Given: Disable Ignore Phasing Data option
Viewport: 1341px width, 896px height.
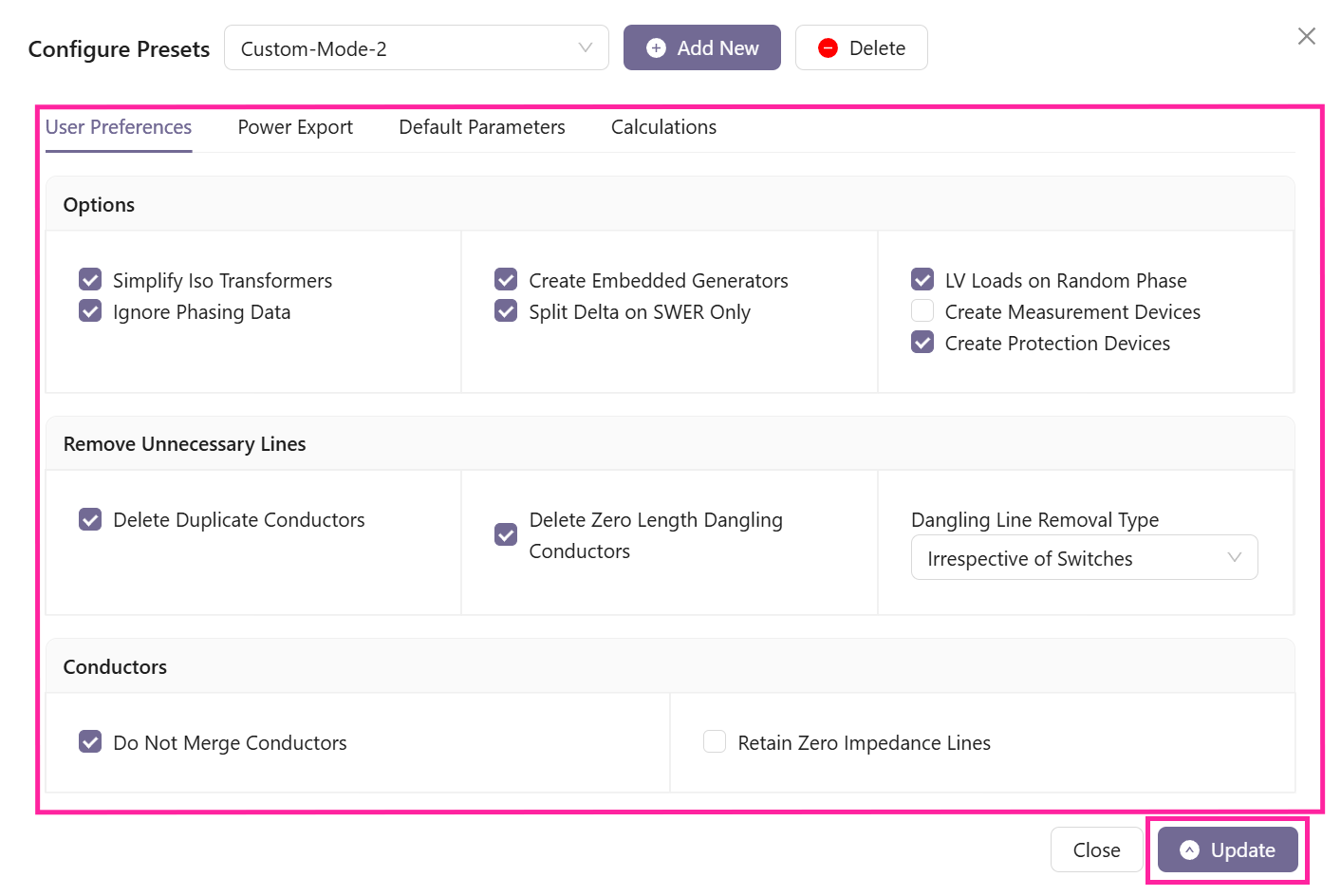Looking at the screenshot, I should pos(90,311).
